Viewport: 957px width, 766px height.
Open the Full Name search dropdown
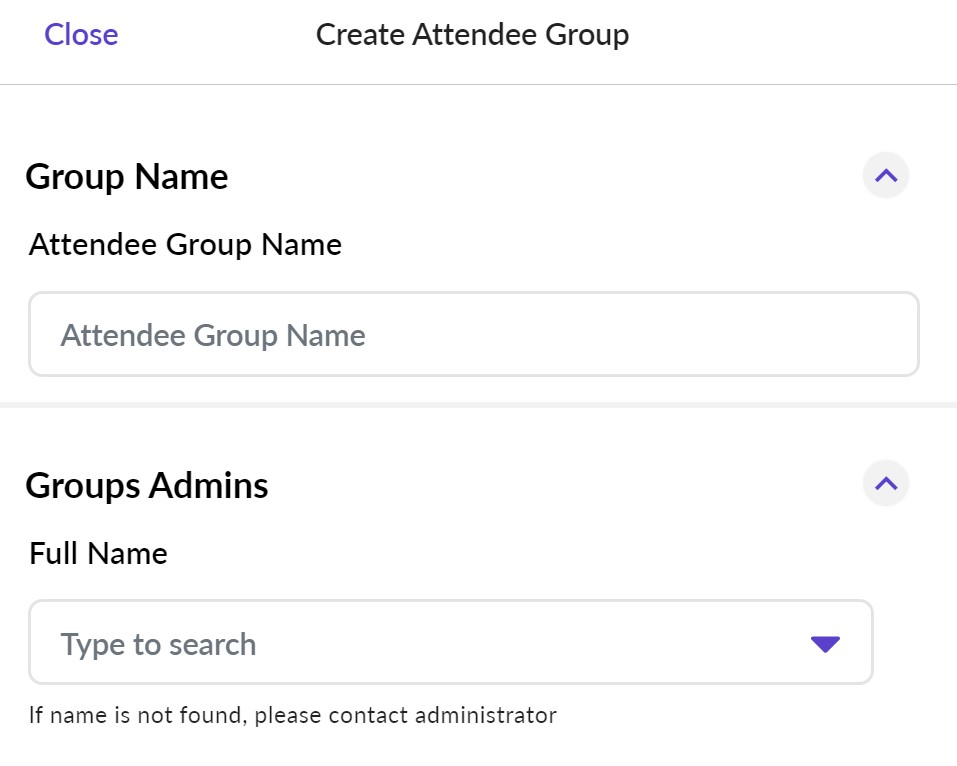(450, 643)
